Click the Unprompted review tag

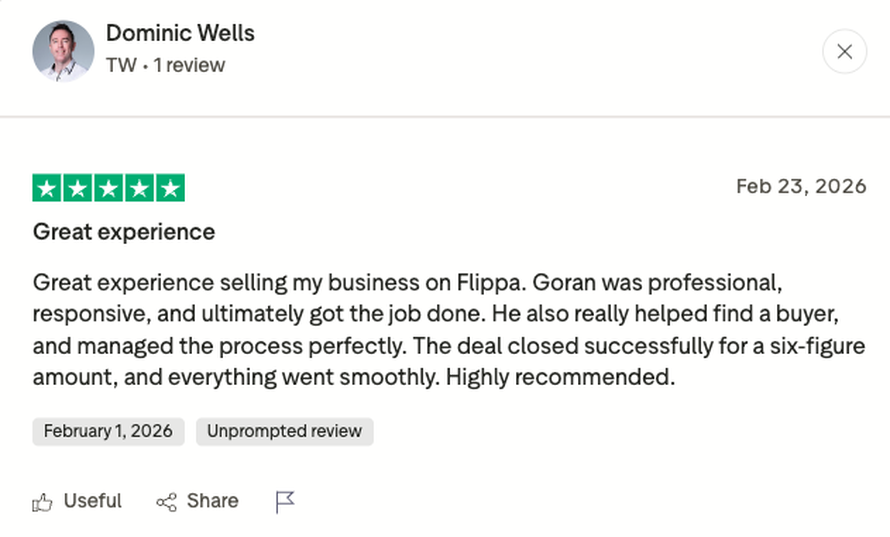(x=284, y=431)
